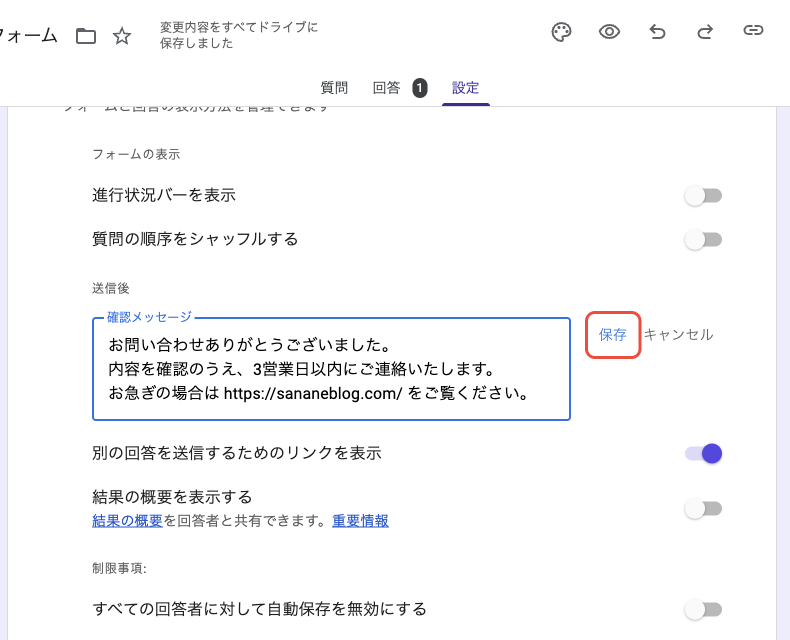Star this form
The image size is (790, 640).
(122, 36)
